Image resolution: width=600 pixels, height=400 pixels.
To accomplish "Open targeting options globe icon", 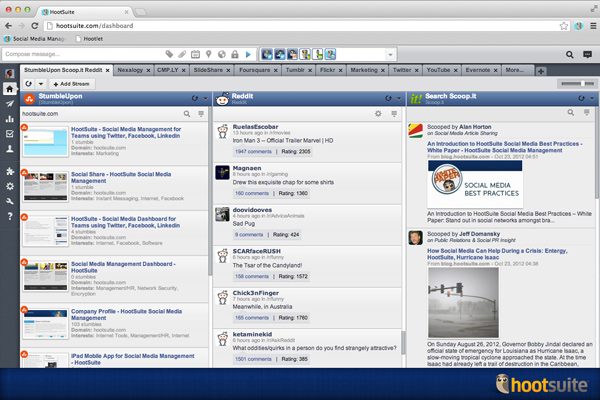I will [222, 54].
